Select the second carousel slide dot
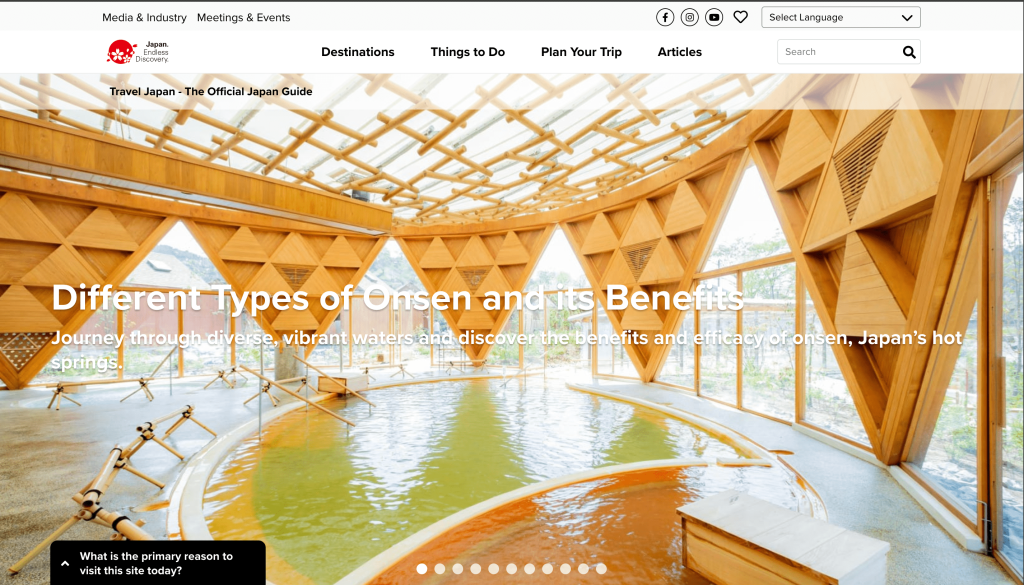The height and width of the screenshot is (585, 1024). click(440, 569)
